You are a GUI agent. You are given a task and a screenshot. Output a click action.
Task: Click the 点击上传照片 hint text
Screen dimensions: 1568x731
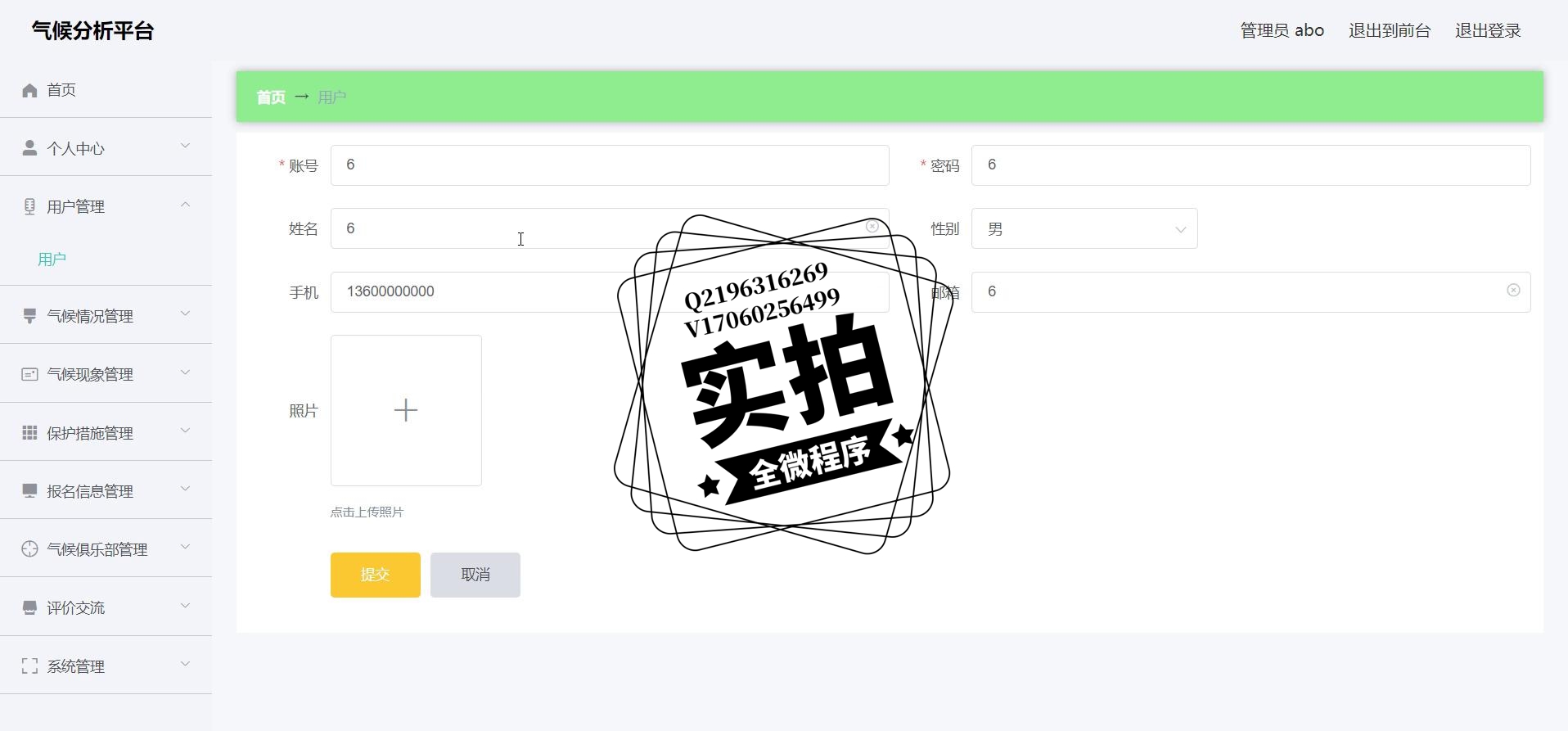click(x=367, y=512)
